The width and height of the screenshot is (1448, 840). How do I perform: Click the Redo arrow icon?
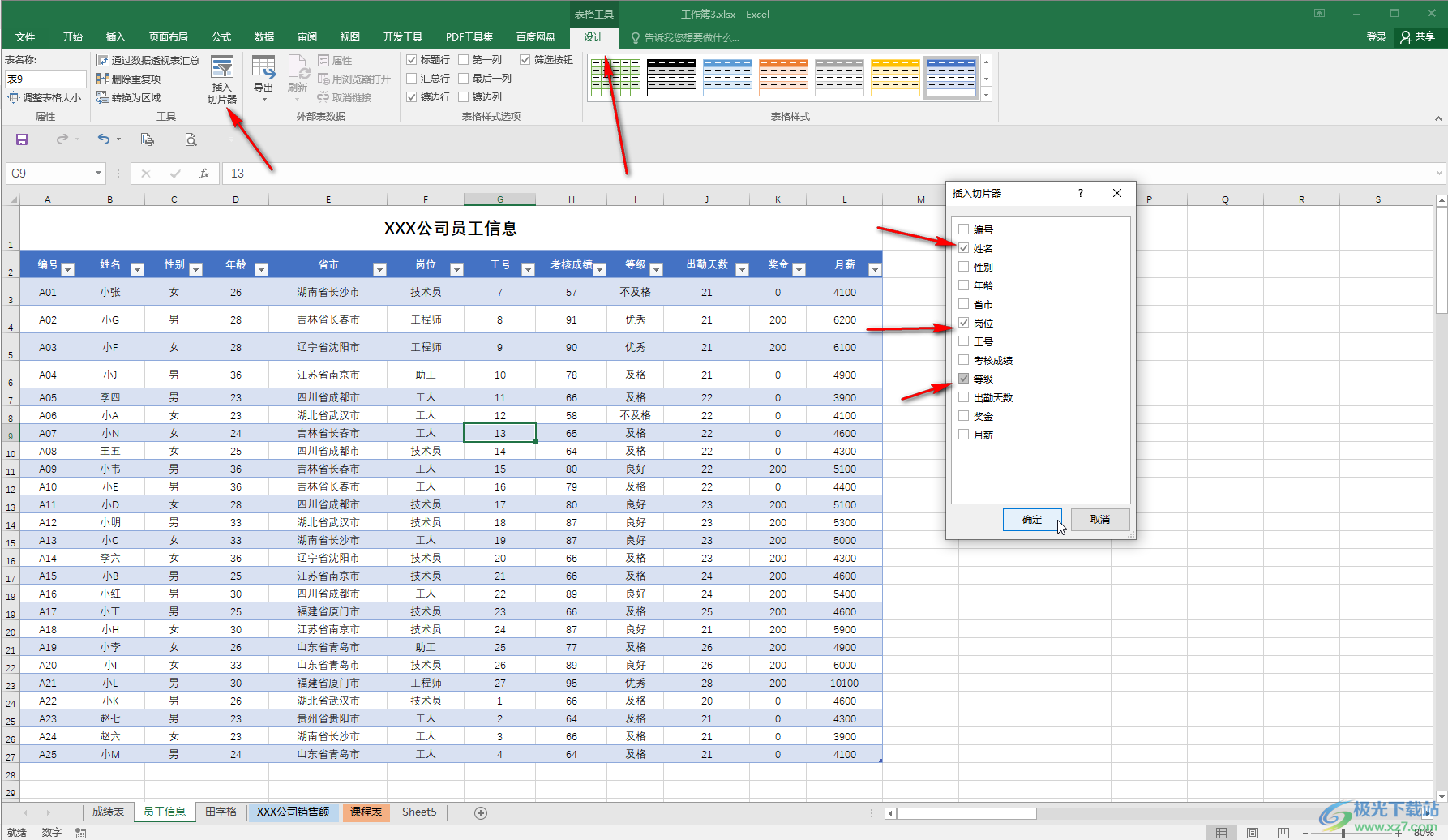62,139
